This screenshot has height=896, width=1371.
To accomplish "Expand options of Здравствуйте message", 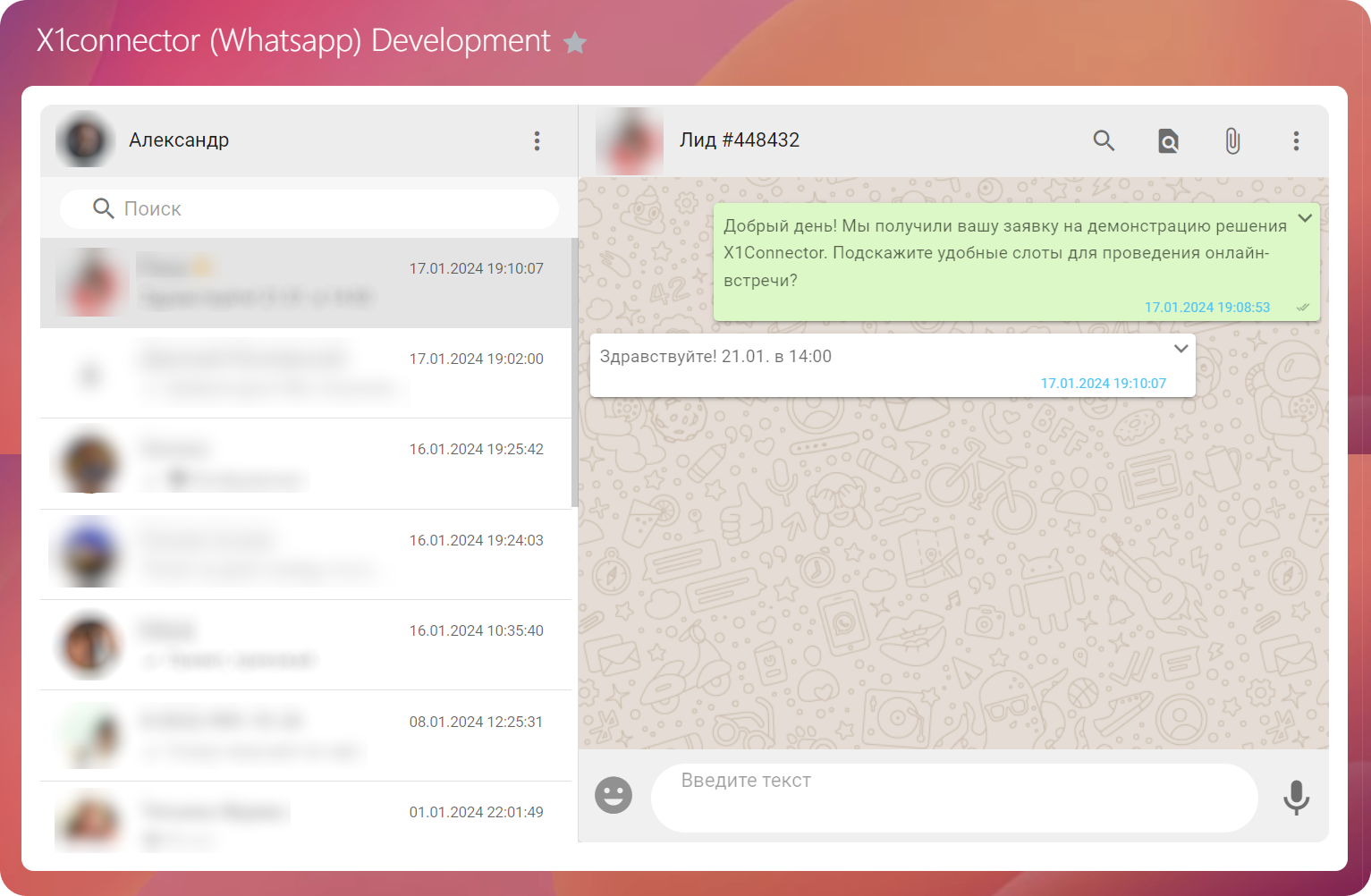I will 1181,349.
